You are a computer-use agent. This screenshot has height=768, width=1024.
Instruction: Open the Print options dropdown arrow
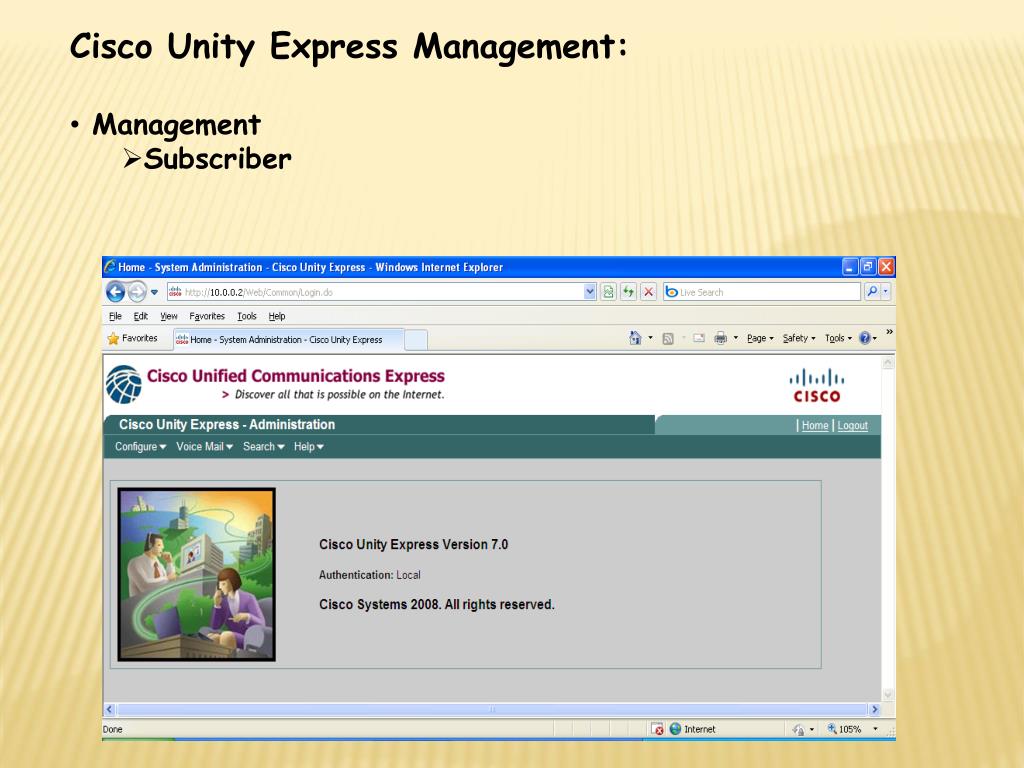[x=735, y=338]
